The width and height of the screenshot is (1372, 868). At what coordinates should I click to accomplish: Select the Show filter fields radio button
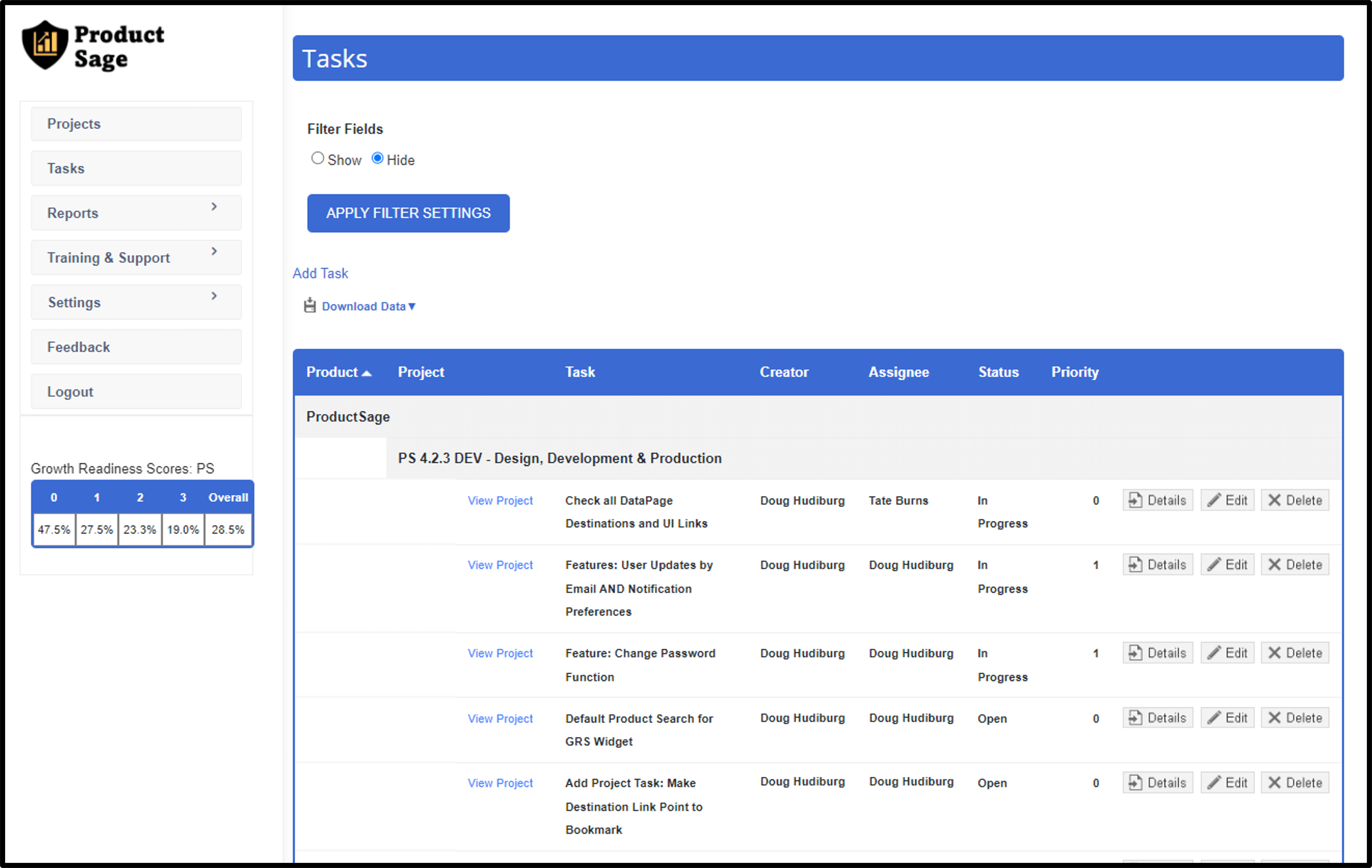[317, 158]
